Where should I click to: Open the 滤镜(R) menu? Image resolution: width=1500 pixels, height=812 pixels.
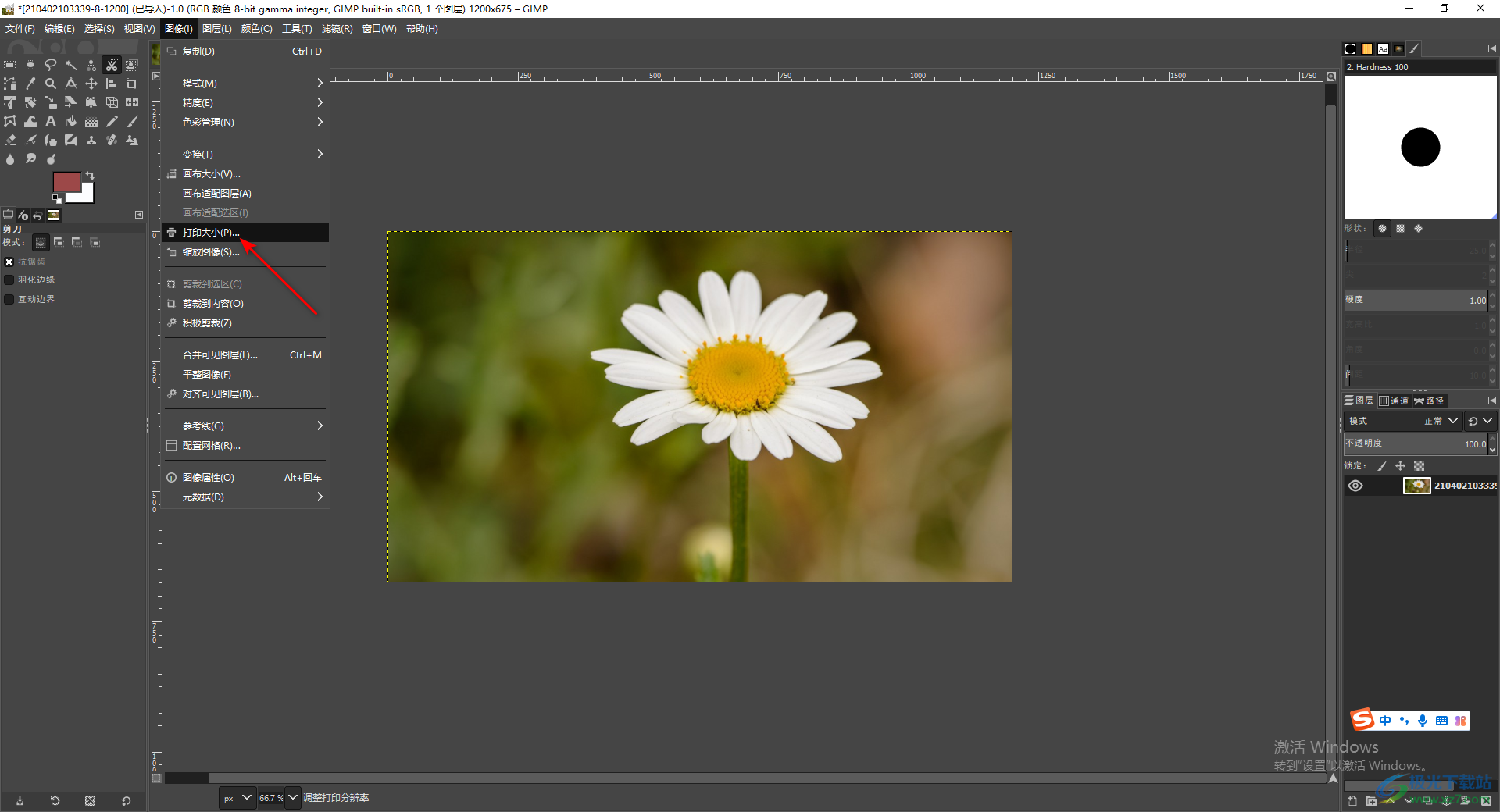click(x=337, y=29)
